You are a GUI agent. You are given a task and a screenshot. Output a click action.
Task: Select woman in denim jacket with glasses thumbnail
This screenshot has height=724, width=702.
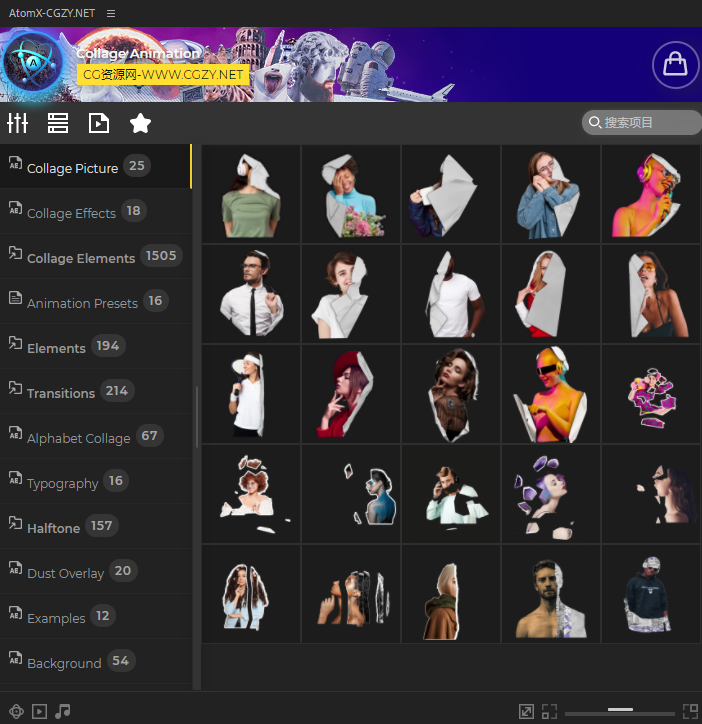(x=551, y=194)
